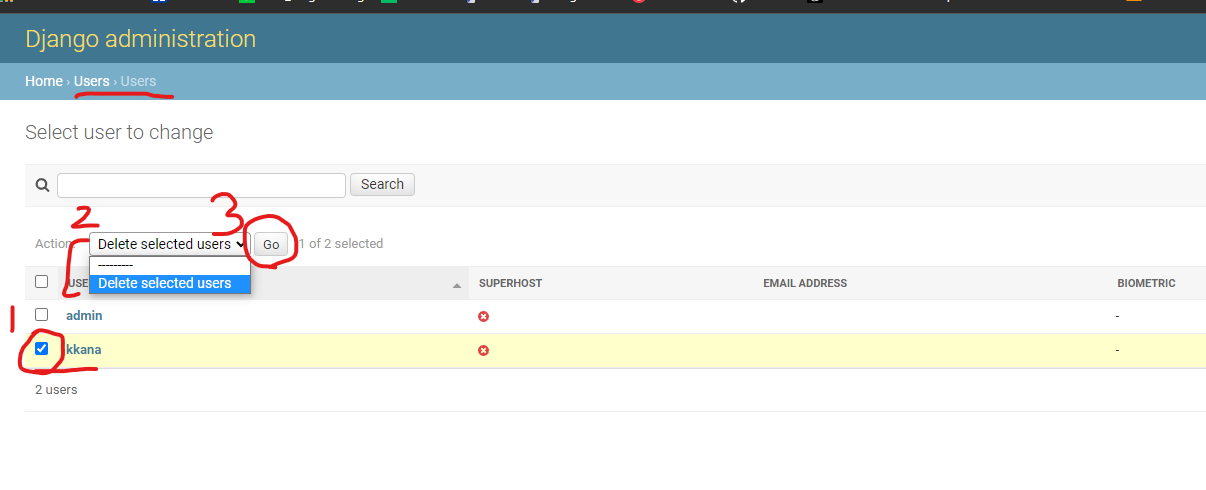The image size is (1206, 490).
Task: Click the Search button
Action: tap(382, 184)
